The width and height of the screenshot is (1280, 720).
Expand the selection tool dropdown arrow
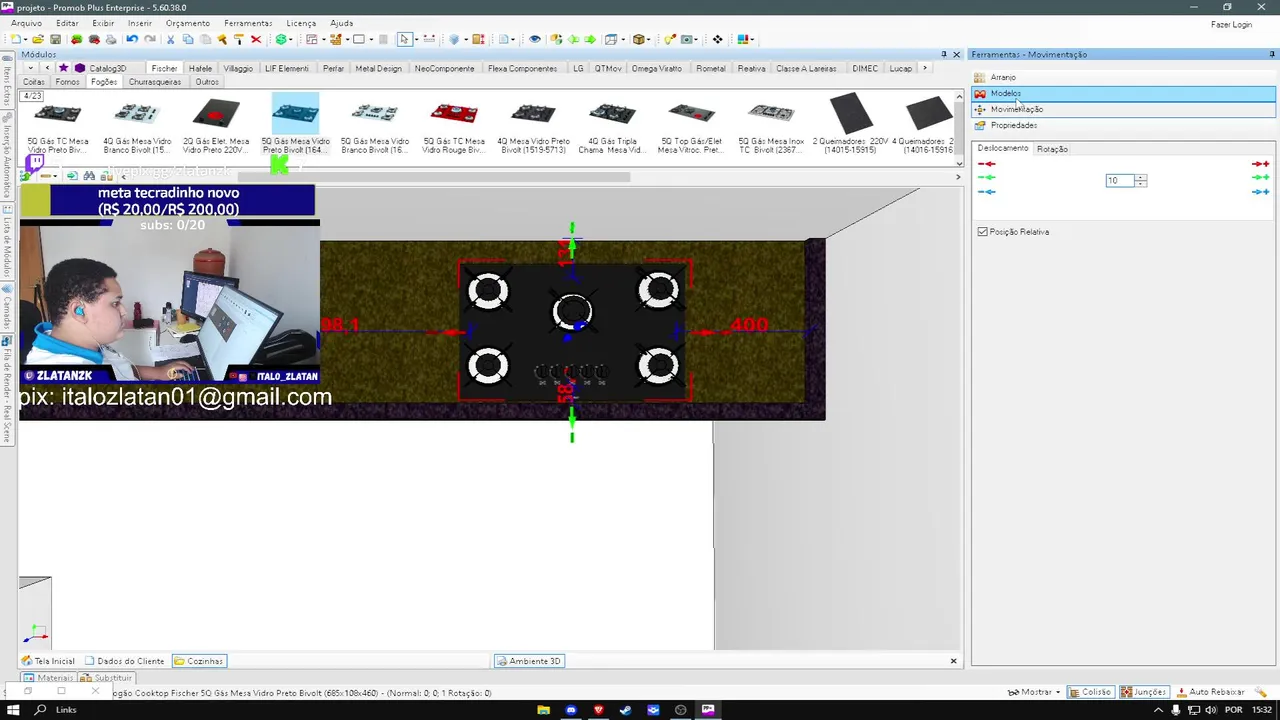pyautogui.click(x=416, y=40)
